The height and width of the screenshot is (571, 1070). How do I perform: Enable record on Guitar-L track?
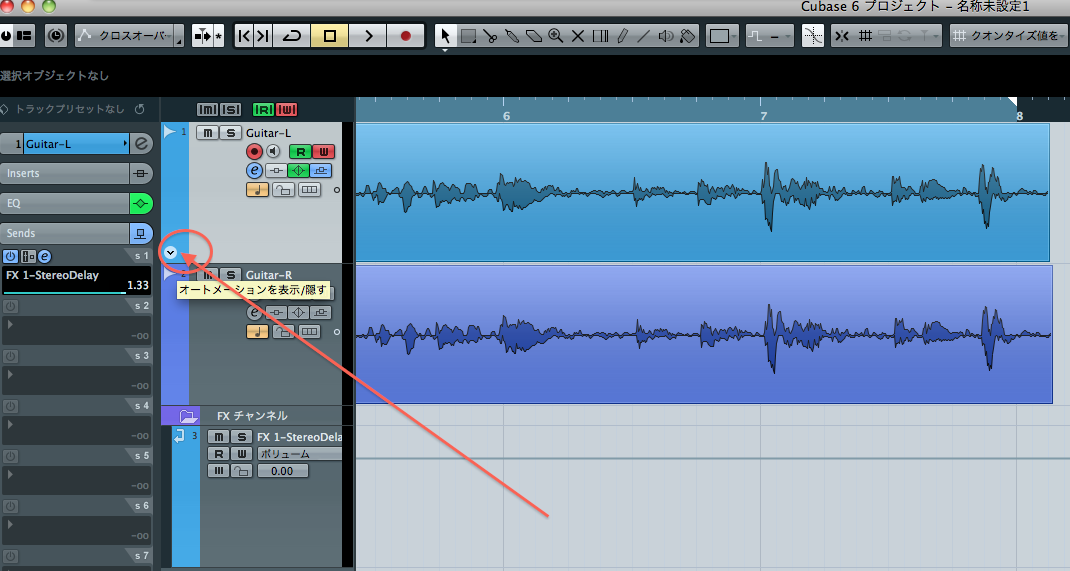click(x=254, y=152)
